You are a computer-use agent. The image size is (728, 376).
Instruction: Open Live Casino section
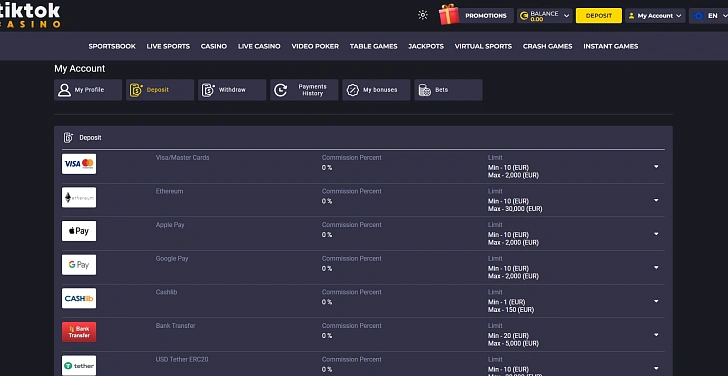(259, 46)
